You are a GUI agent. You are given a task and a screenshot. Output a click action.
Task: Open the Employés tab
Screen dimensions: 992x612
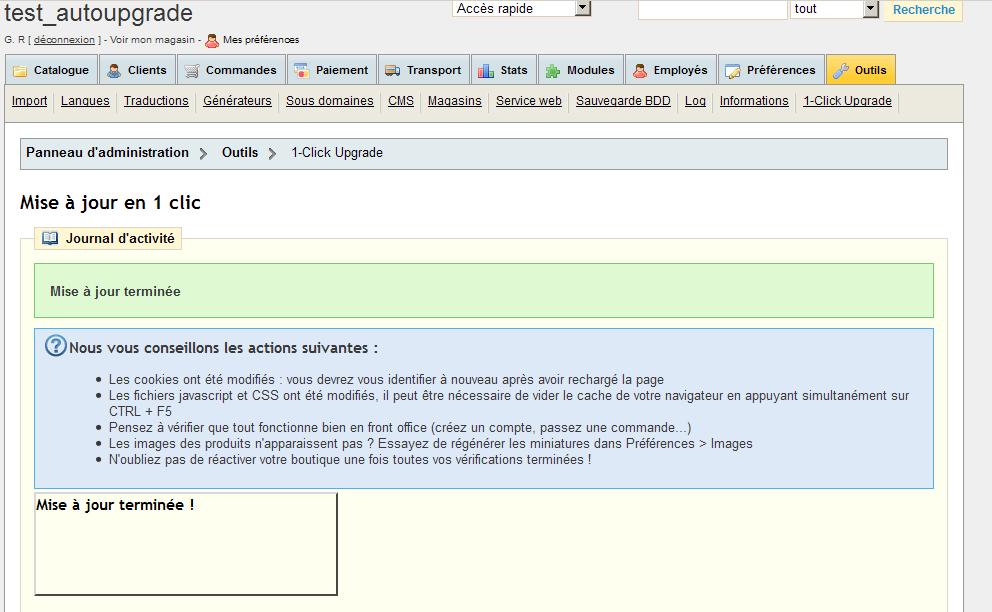[671, 70]
